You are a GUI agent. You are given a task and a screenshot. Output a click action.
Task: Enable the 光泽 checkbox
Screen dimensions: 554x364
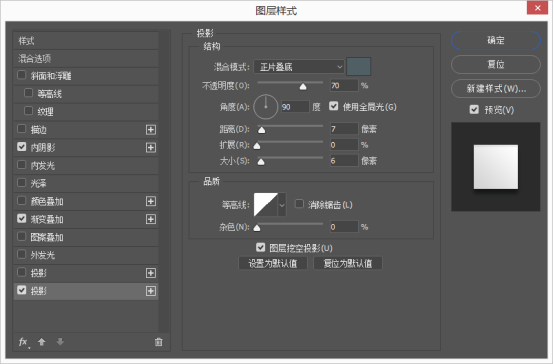pyautogui.click(x=22, y=182)
